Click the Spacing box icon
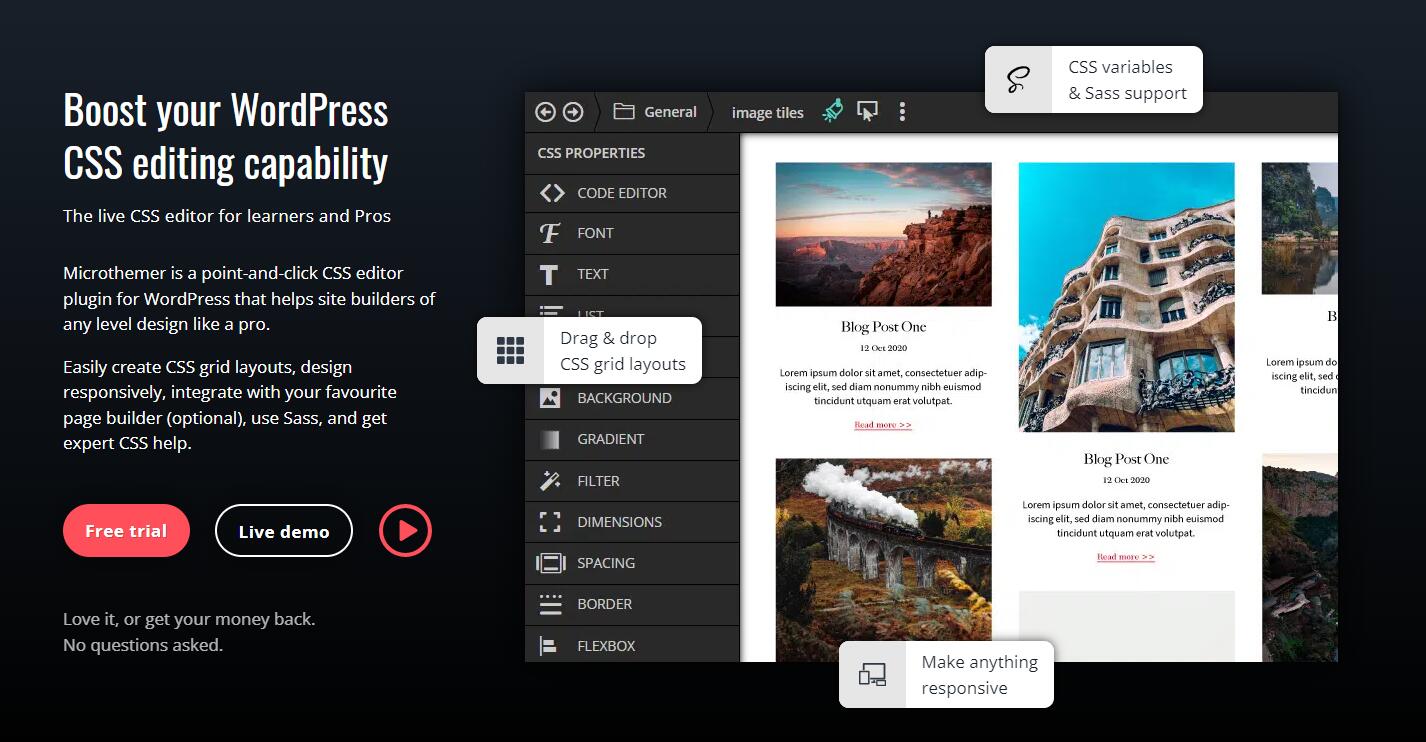The image size is (1426, 742). [551, 563]
